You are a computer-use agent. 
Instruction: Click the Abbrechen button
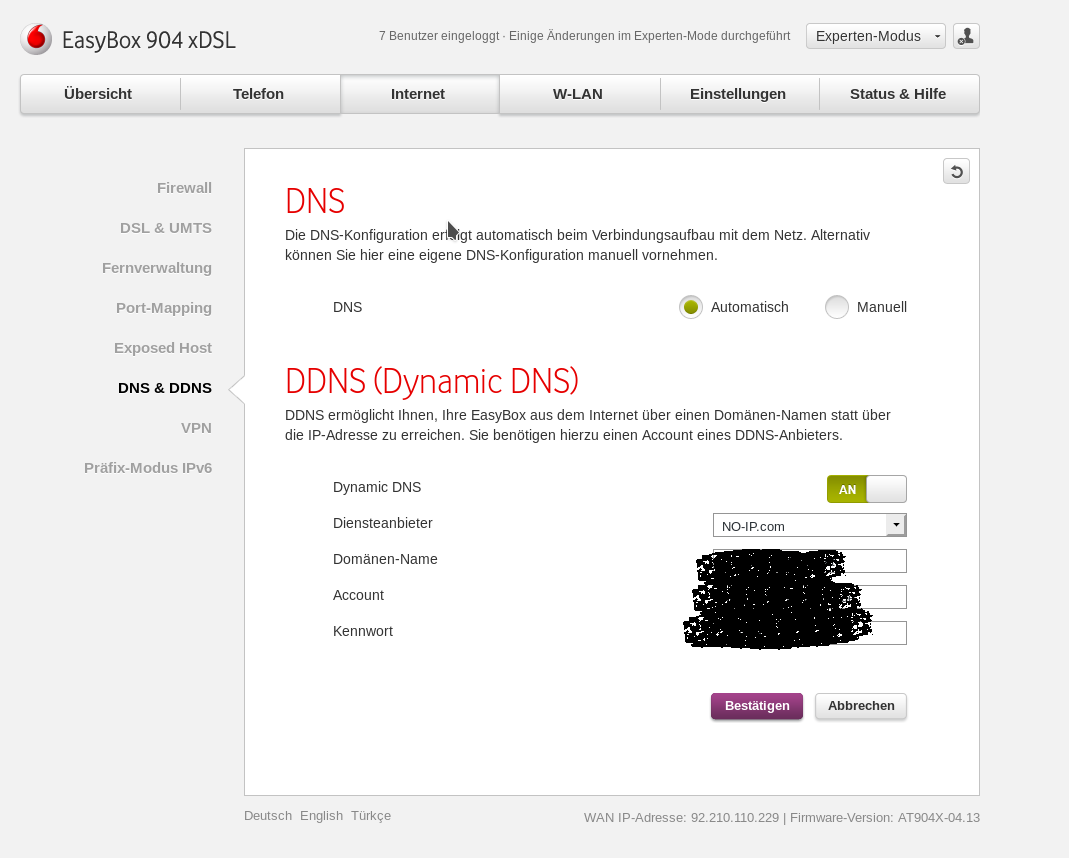point(860,705)
